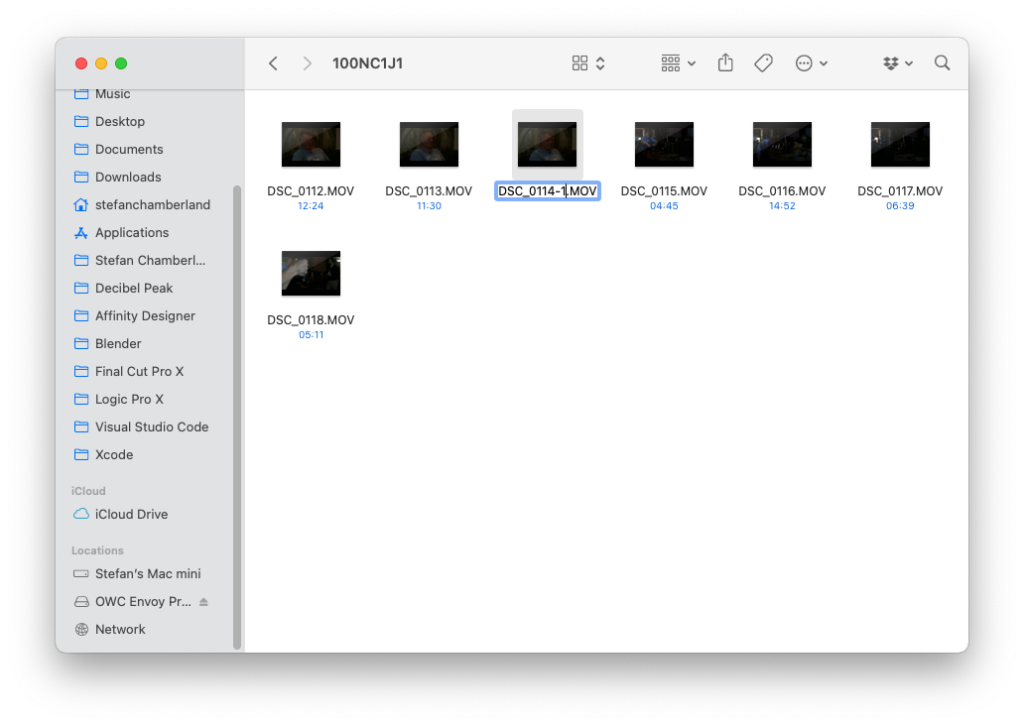Click the 05:11 duration label
Screen dimensions: 1024x726
tap(311, 335)
